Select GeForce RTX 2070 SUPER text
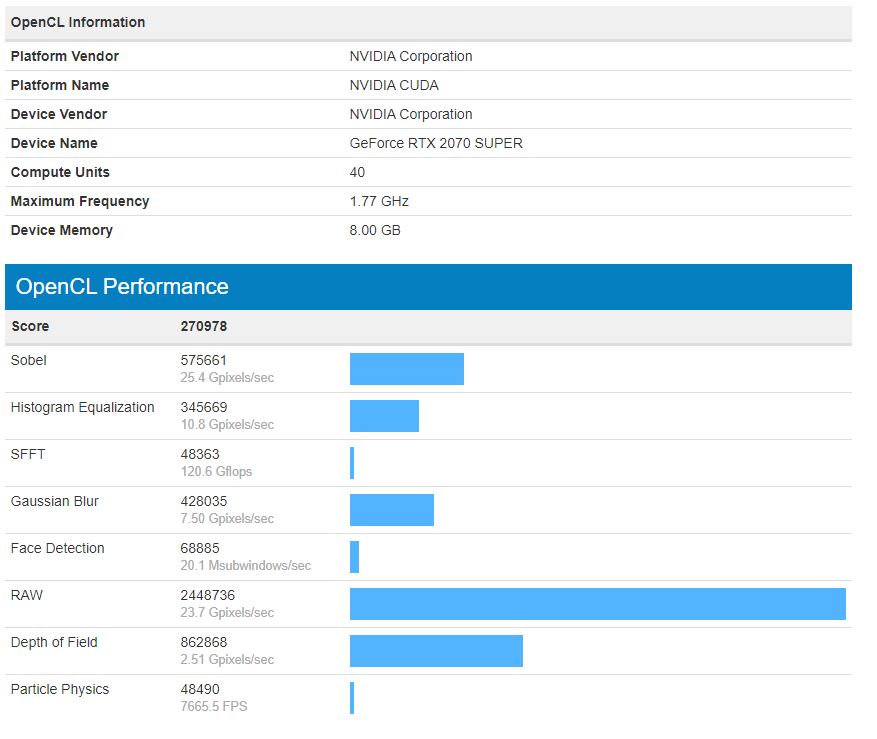The image size is (877, 739). [x=436, y=144]
